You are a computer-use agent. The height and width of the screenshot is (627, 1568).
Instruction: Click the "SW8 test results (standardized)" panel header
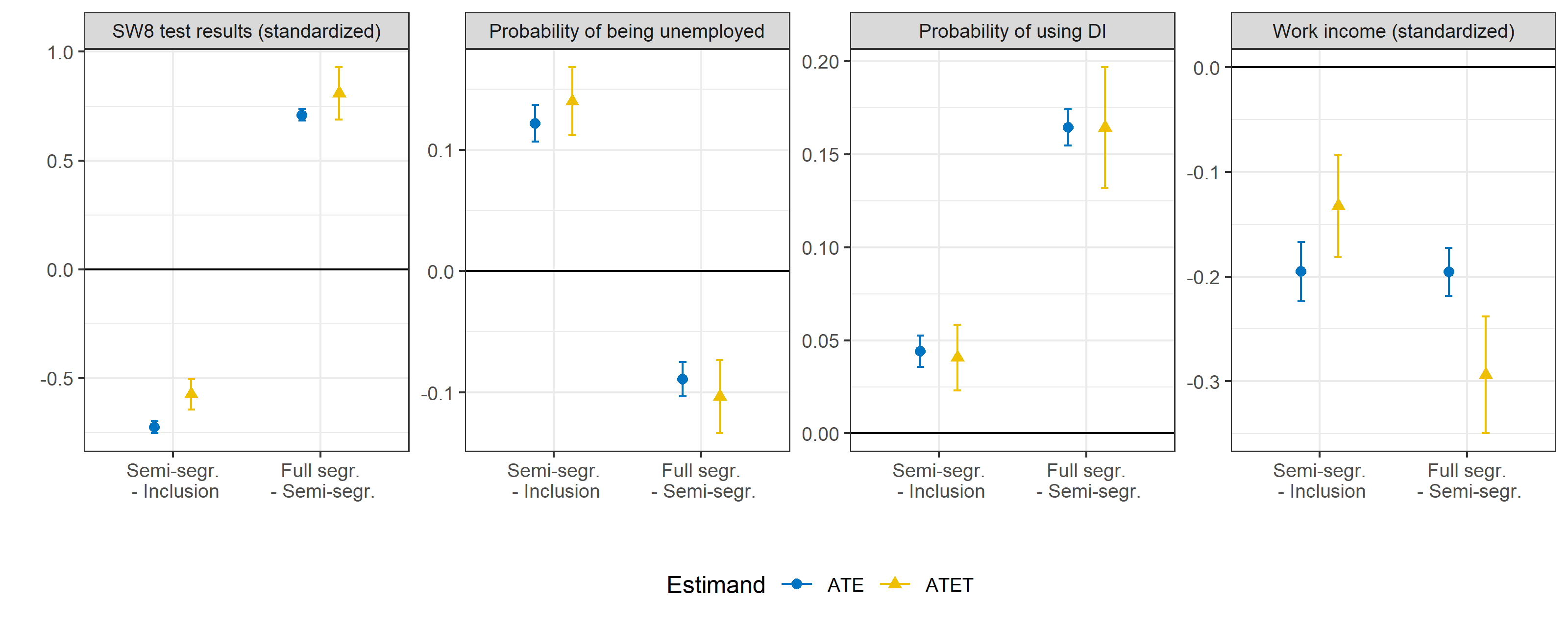point(246,31)
